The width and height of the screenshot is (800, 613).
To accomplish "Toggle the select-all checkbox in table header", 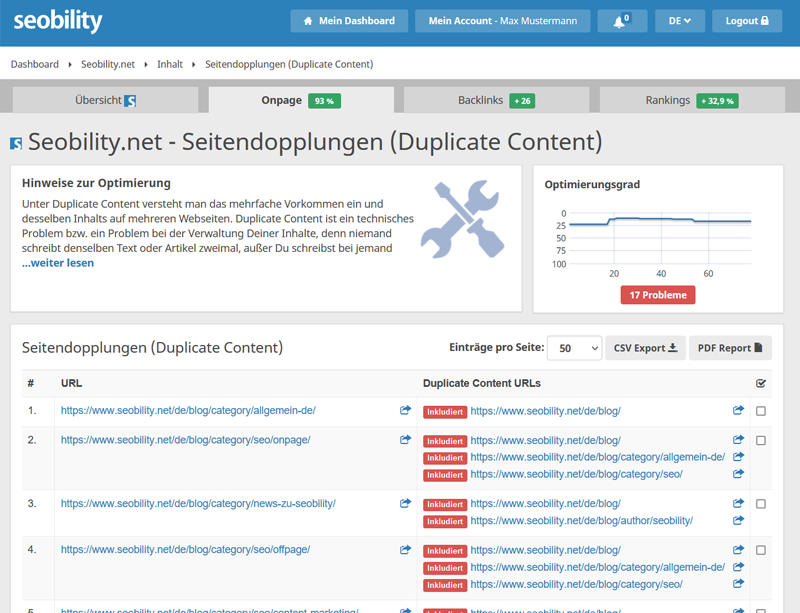I will click(x=761, y=383).
